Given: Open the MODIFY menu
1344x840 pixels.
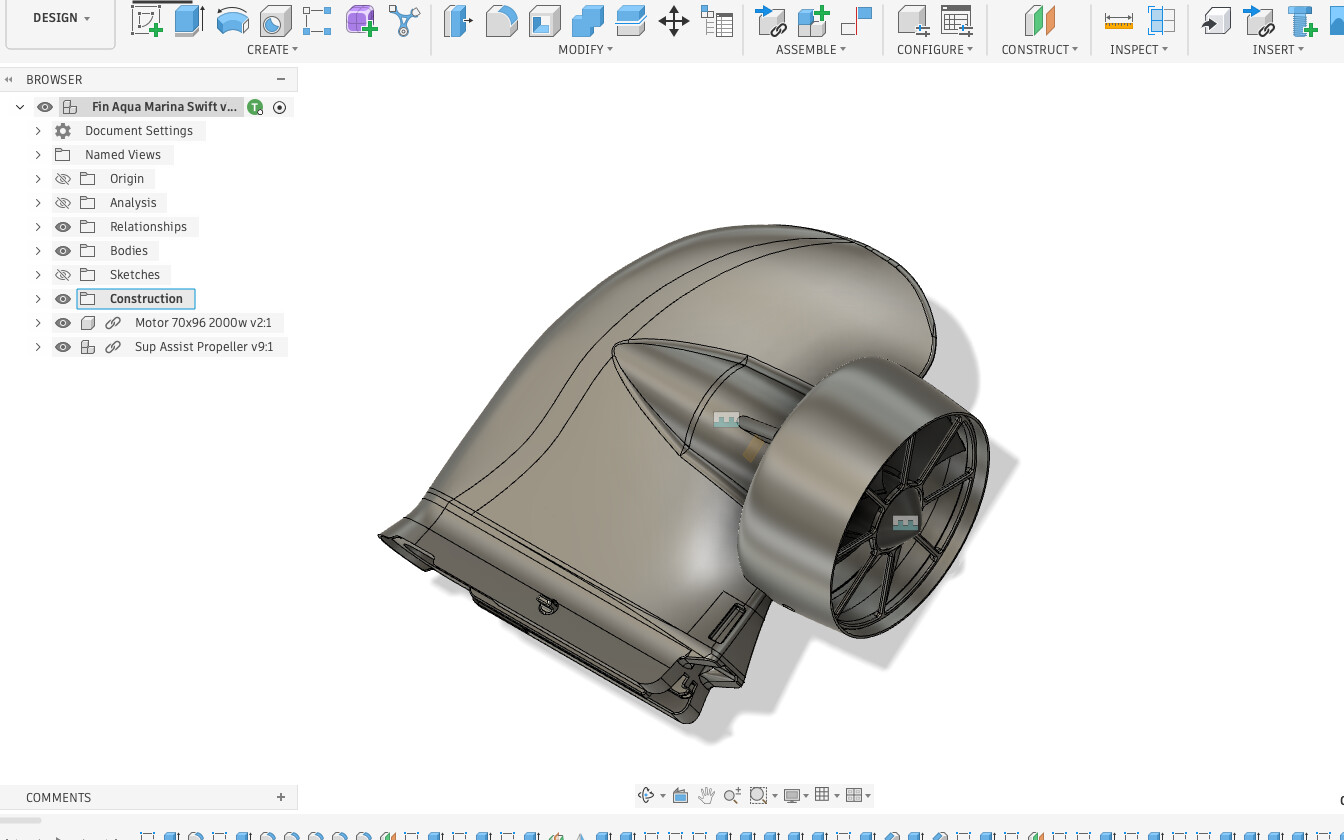Looking at the screenshot, I should (x=585, y=49).
